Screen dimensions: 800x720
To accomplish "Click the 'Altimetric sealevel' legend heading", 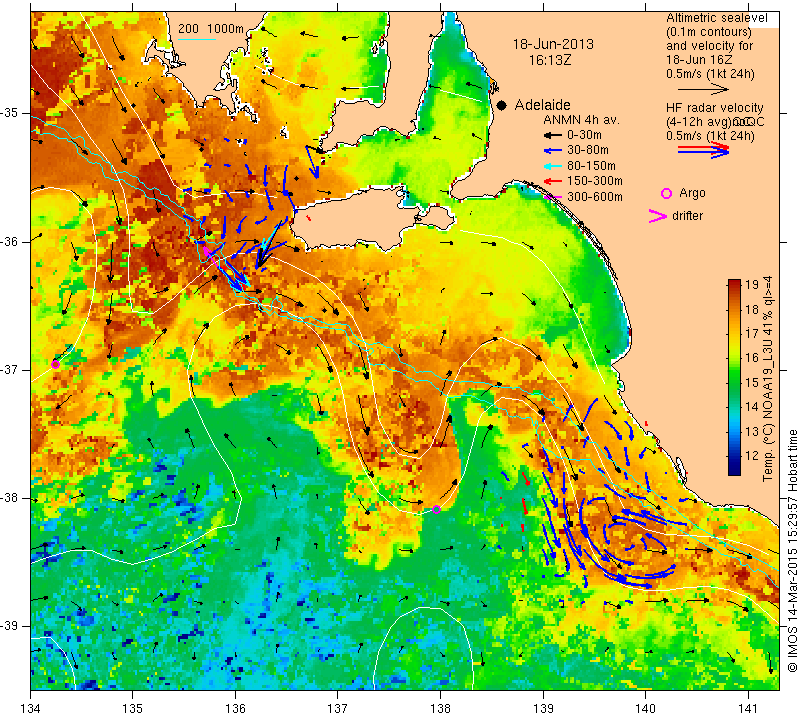I will click(x=716, y=18).
